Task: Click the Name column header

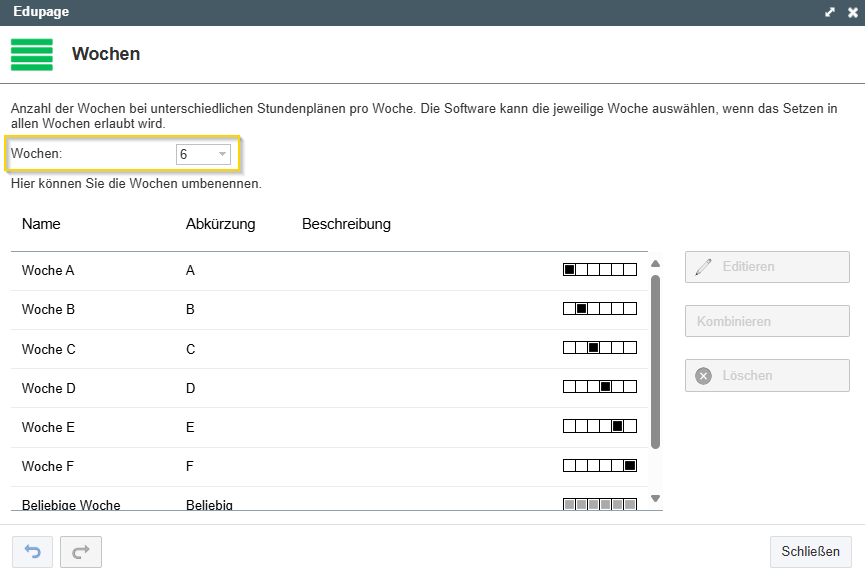Action: (x=41, y=224)
